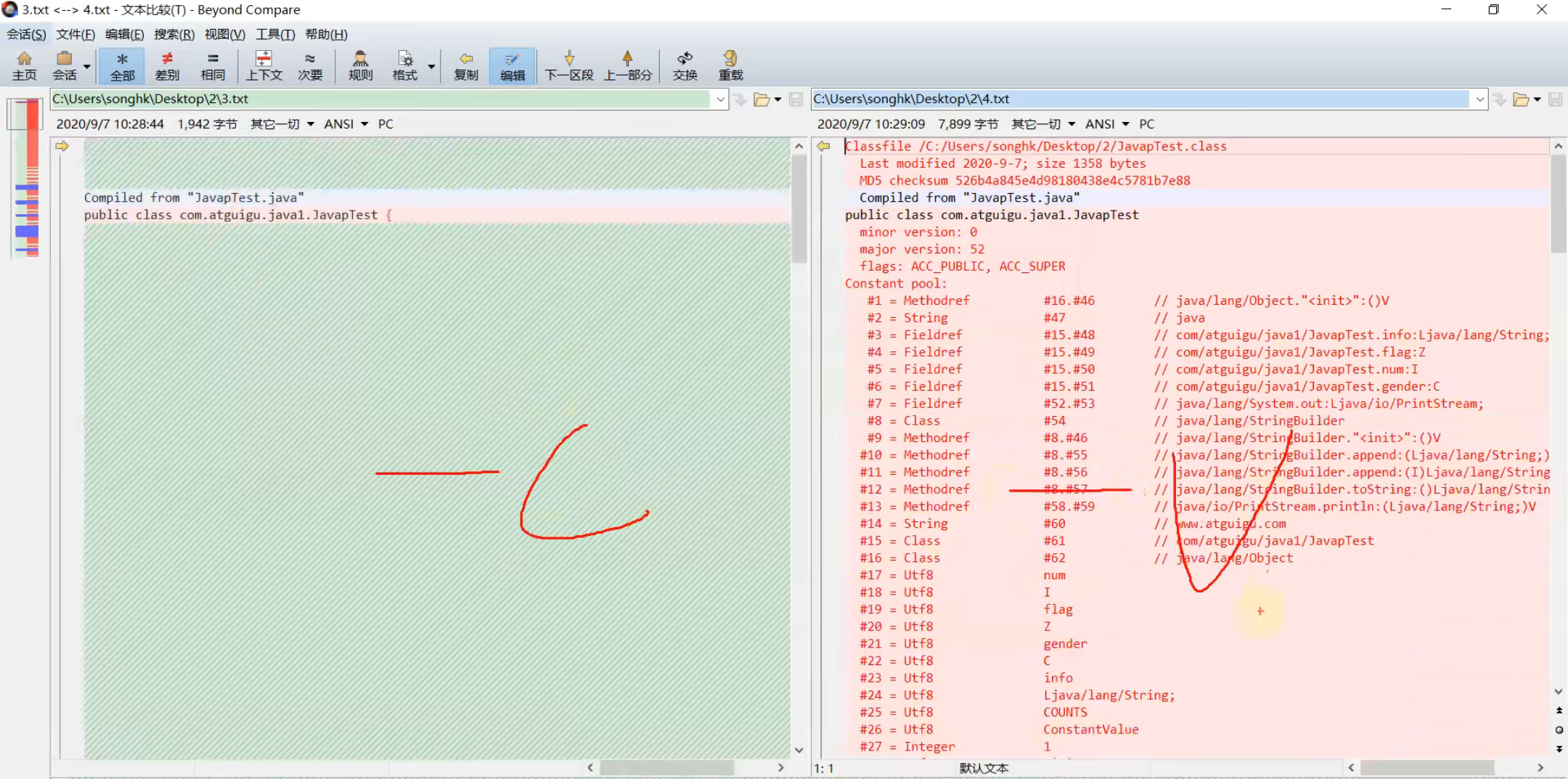Click the '#27 = Integer' constant pool row
Viewport: 1568px width, 779px height.
pyautogui.click(x=955, y=746)
